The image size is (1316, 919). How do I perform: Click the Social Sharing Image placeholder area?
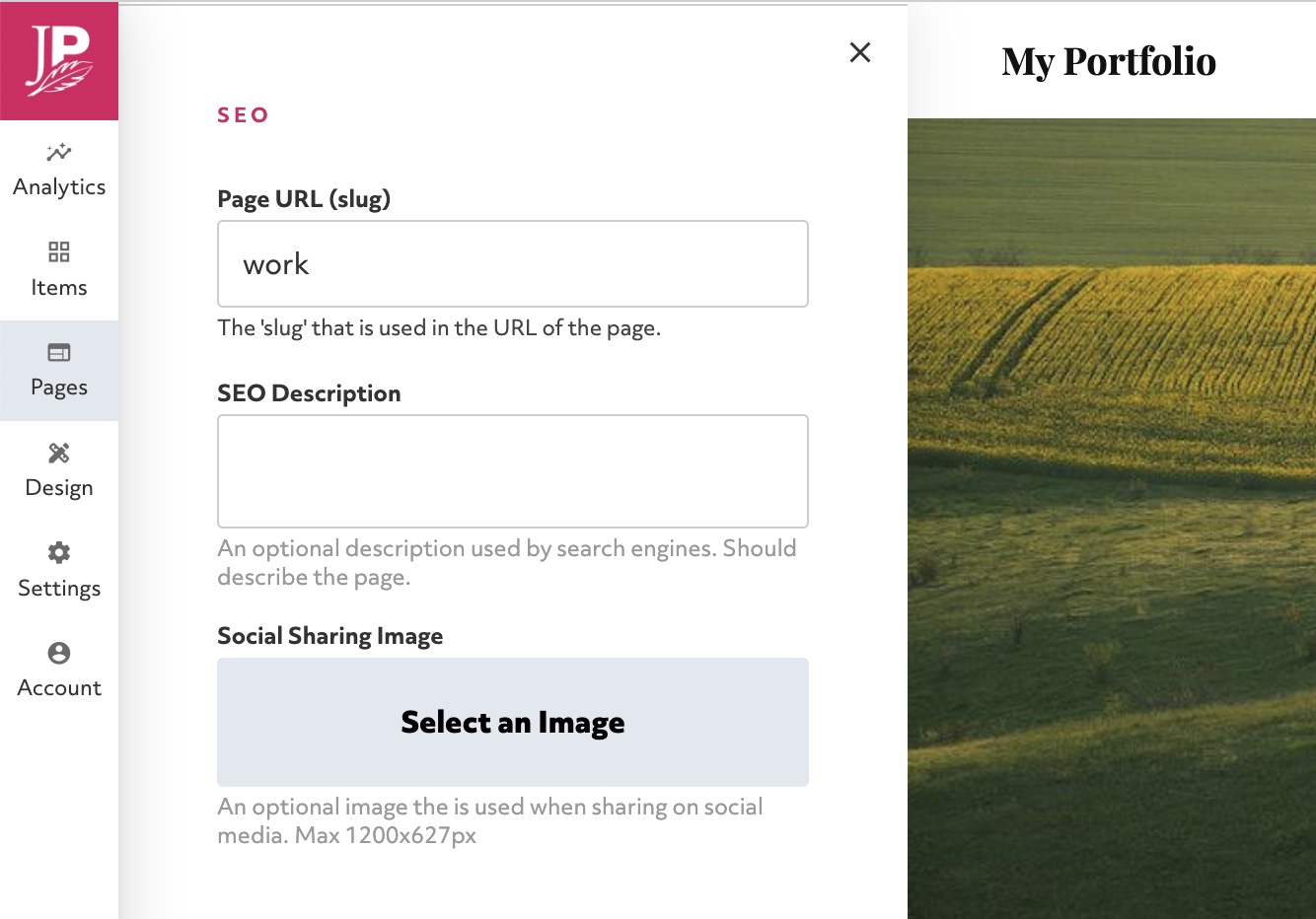(512, 722)
